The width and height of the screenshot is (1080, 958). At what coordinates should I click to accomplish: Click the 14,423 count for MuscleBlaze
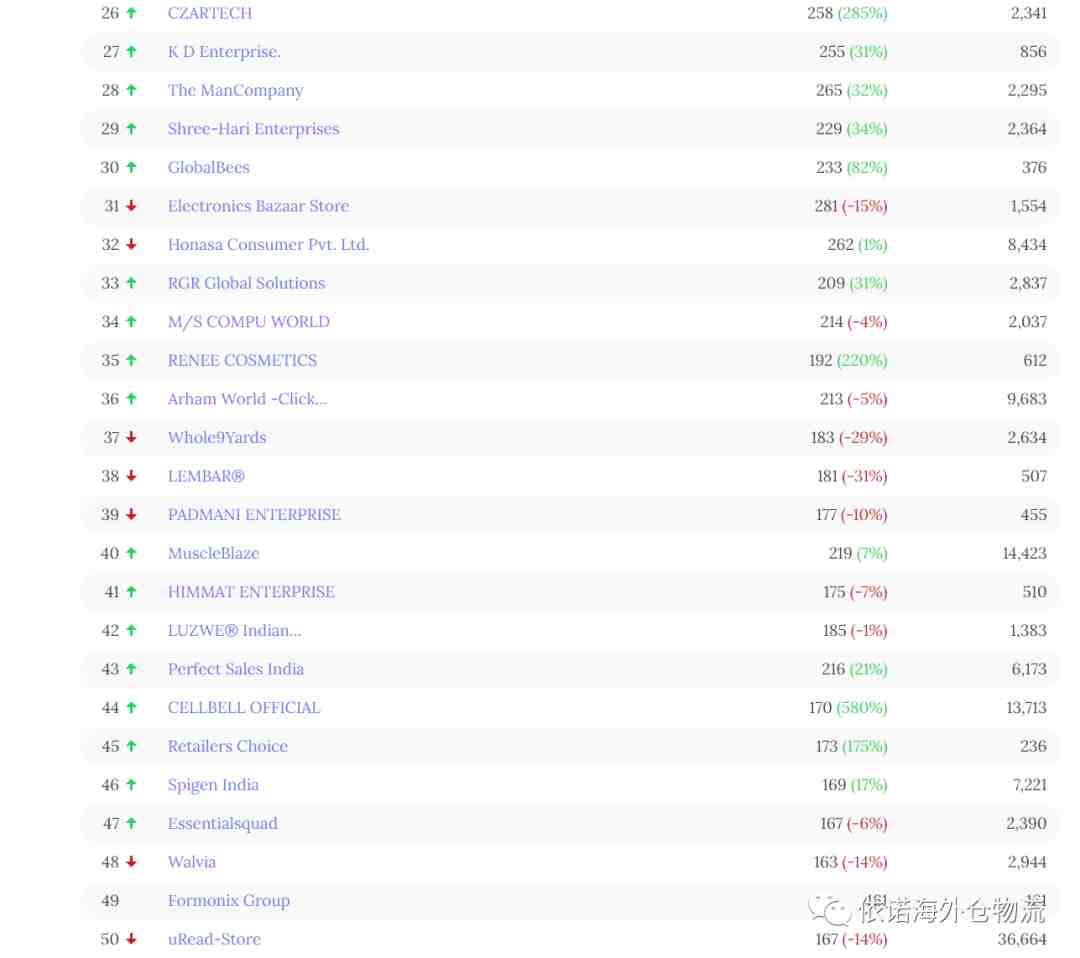point(1024,553)
